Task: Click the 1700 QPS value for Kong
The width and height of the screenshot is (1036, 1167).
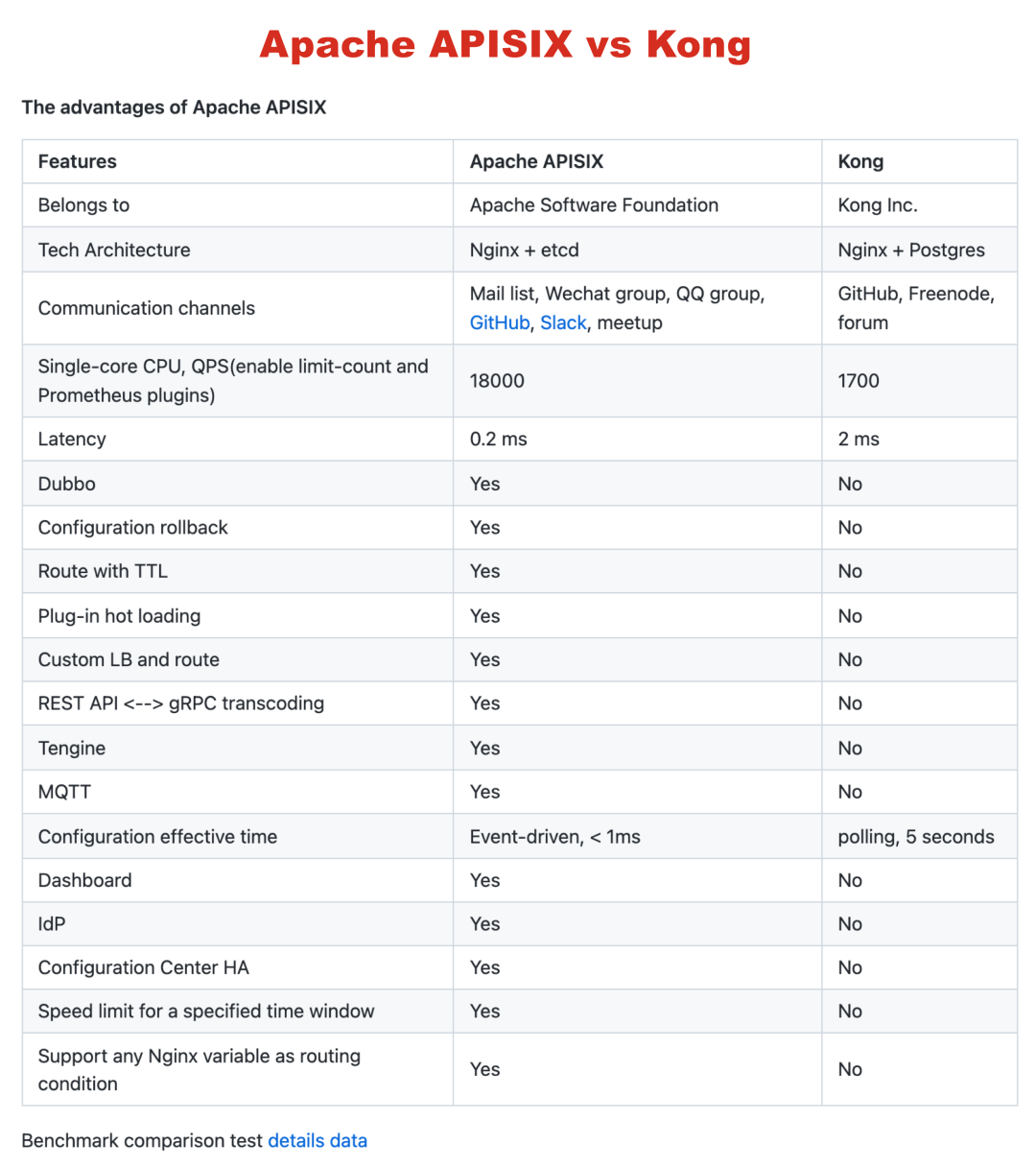Action: pos(858,381)
